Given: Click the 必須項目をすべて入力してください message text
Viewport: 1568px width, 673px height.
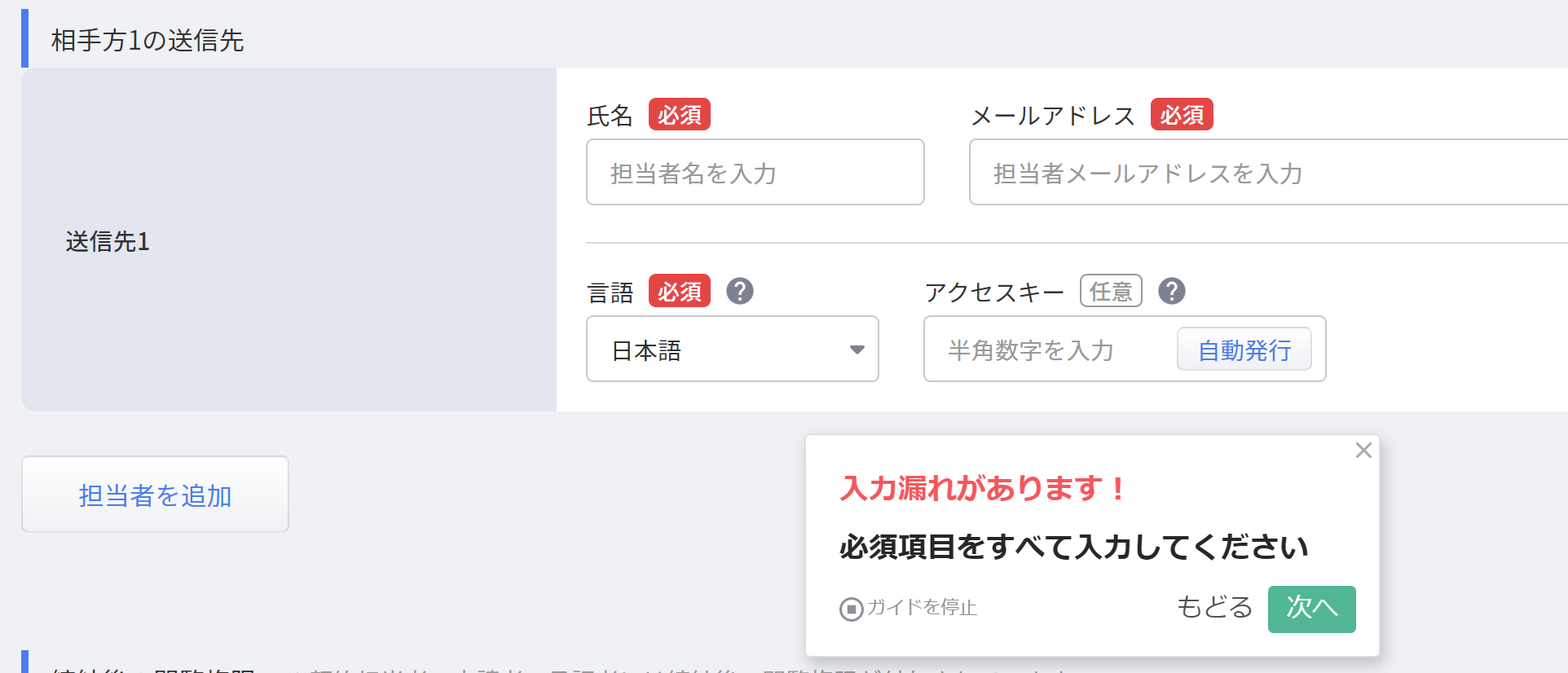Looking at the screenshot, I should coord(1073,547).
